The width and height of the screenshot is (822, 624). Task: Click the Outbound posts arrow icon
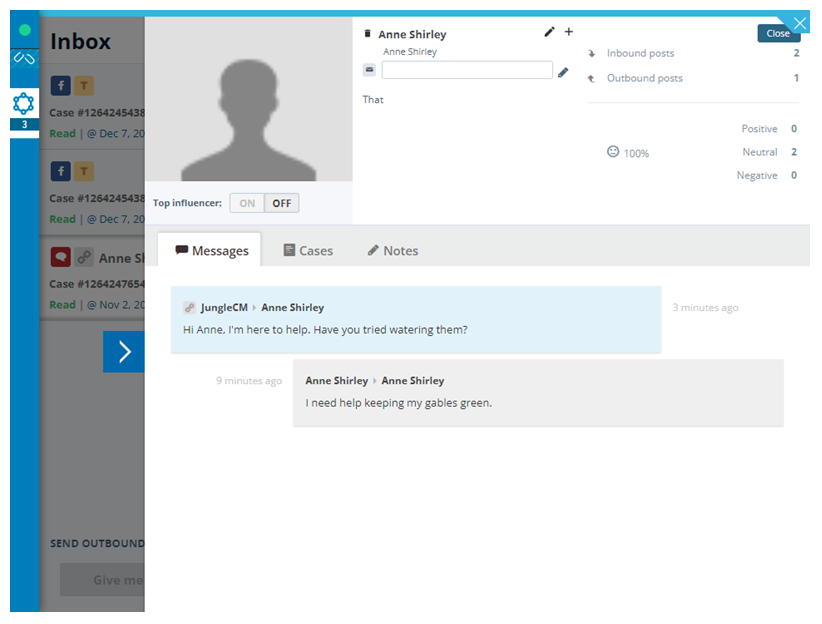click(591, 79)
